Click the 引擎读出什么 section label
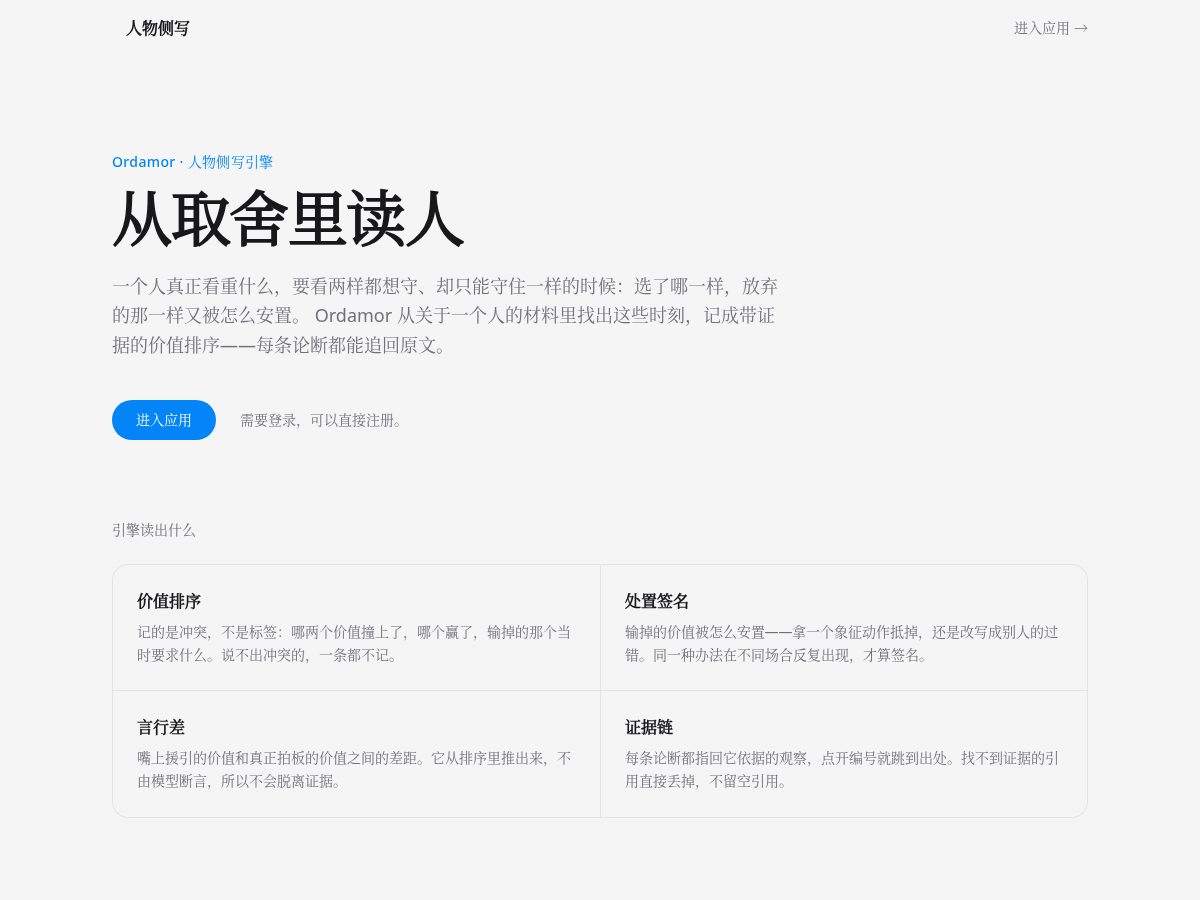This screenshot has width=1200, height=900. (154, 530)
